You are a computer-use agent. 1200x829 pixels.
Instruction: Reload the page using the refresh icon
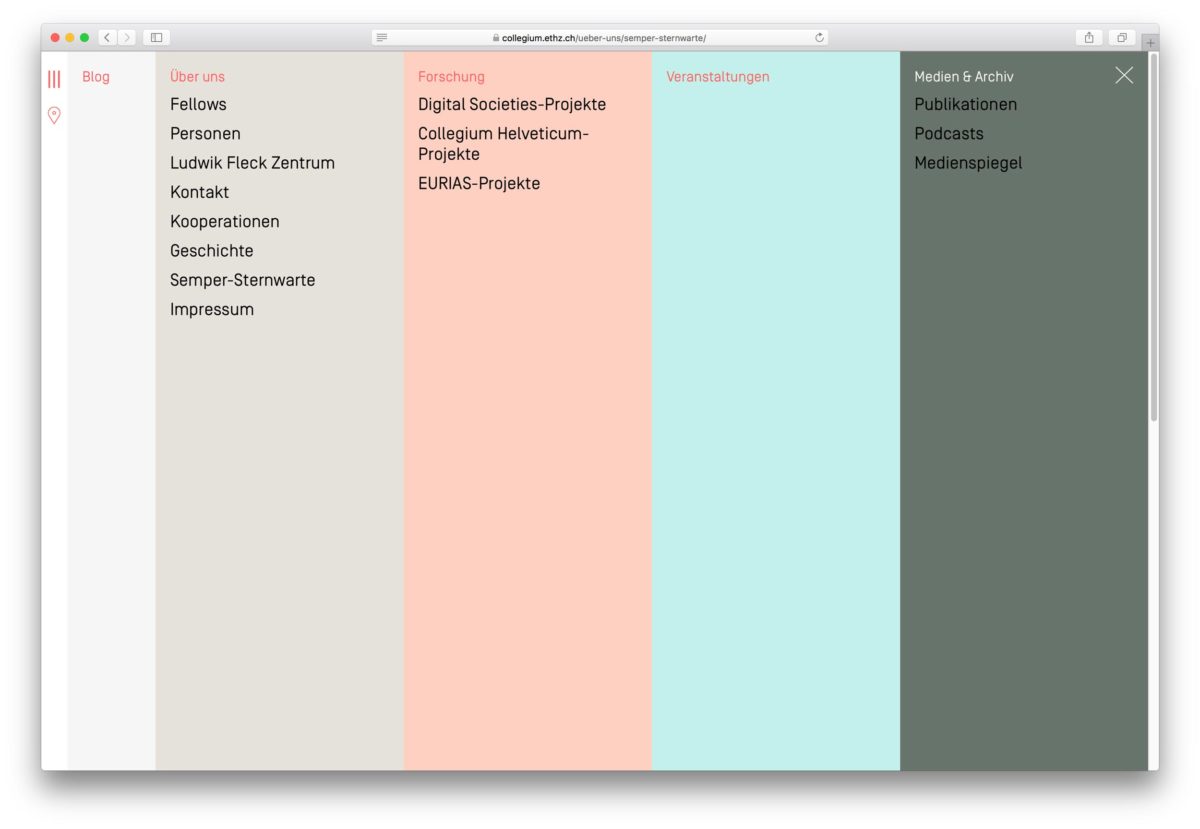tap(819, 38)
